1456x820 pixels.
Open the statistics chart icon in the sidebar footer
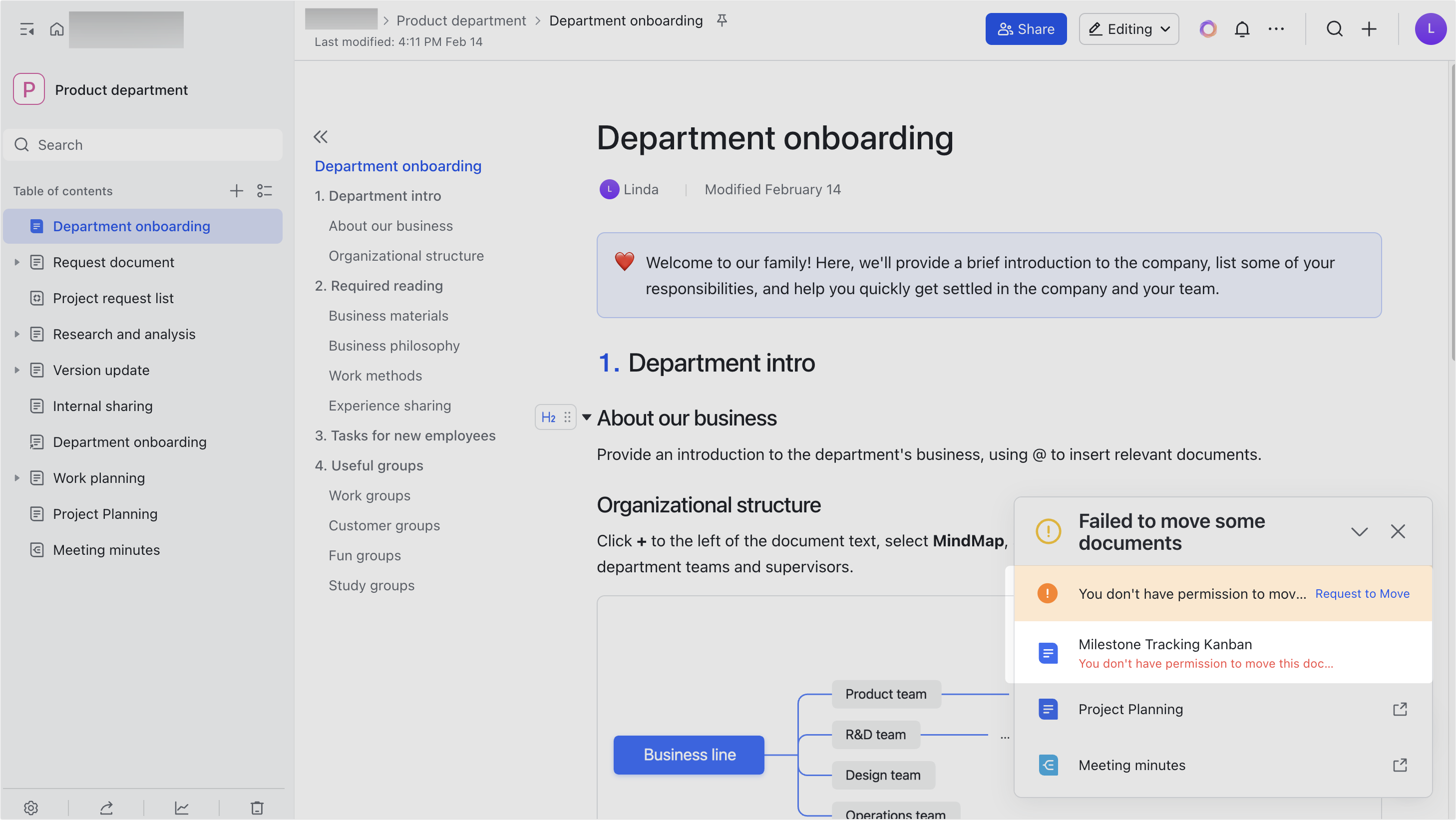point(181,808)
